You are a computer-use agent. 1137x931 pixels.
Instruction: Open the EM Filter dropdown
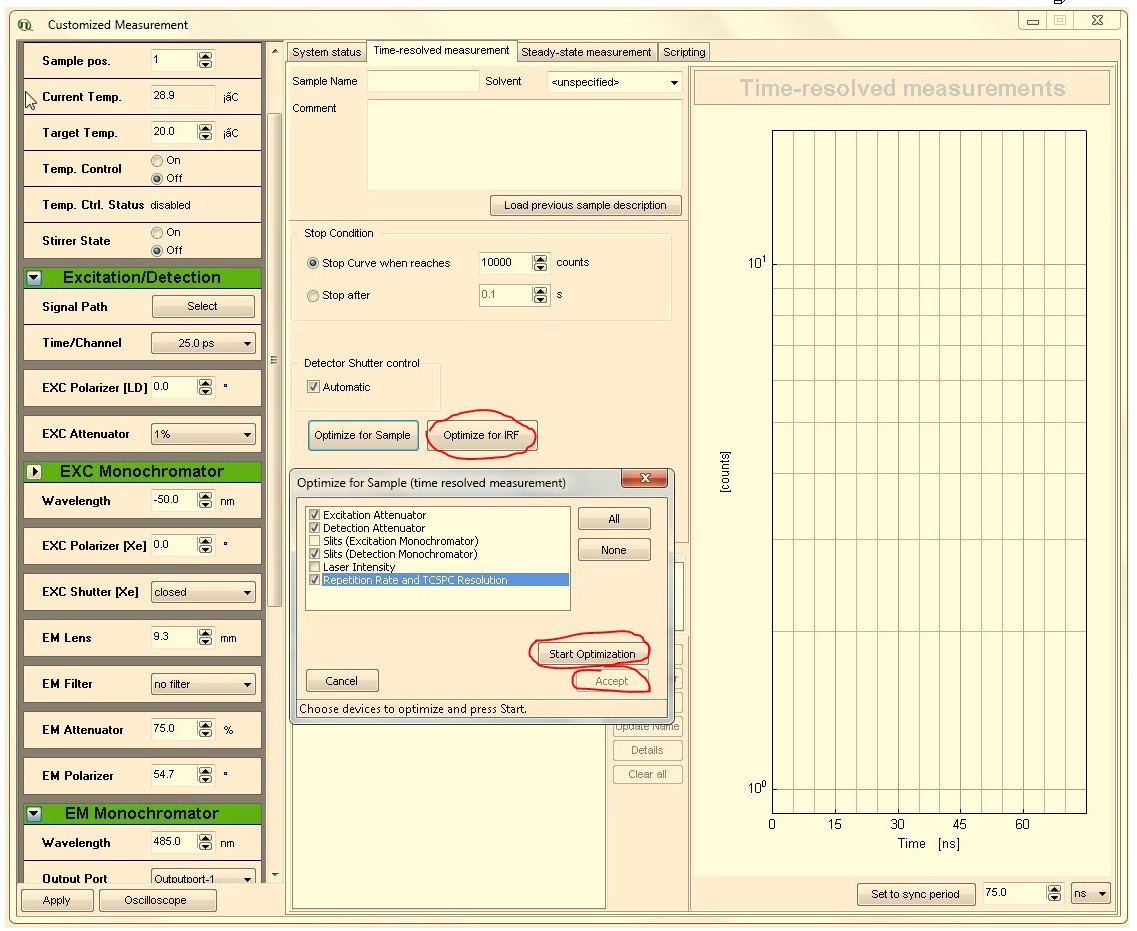tap(203, 685)
